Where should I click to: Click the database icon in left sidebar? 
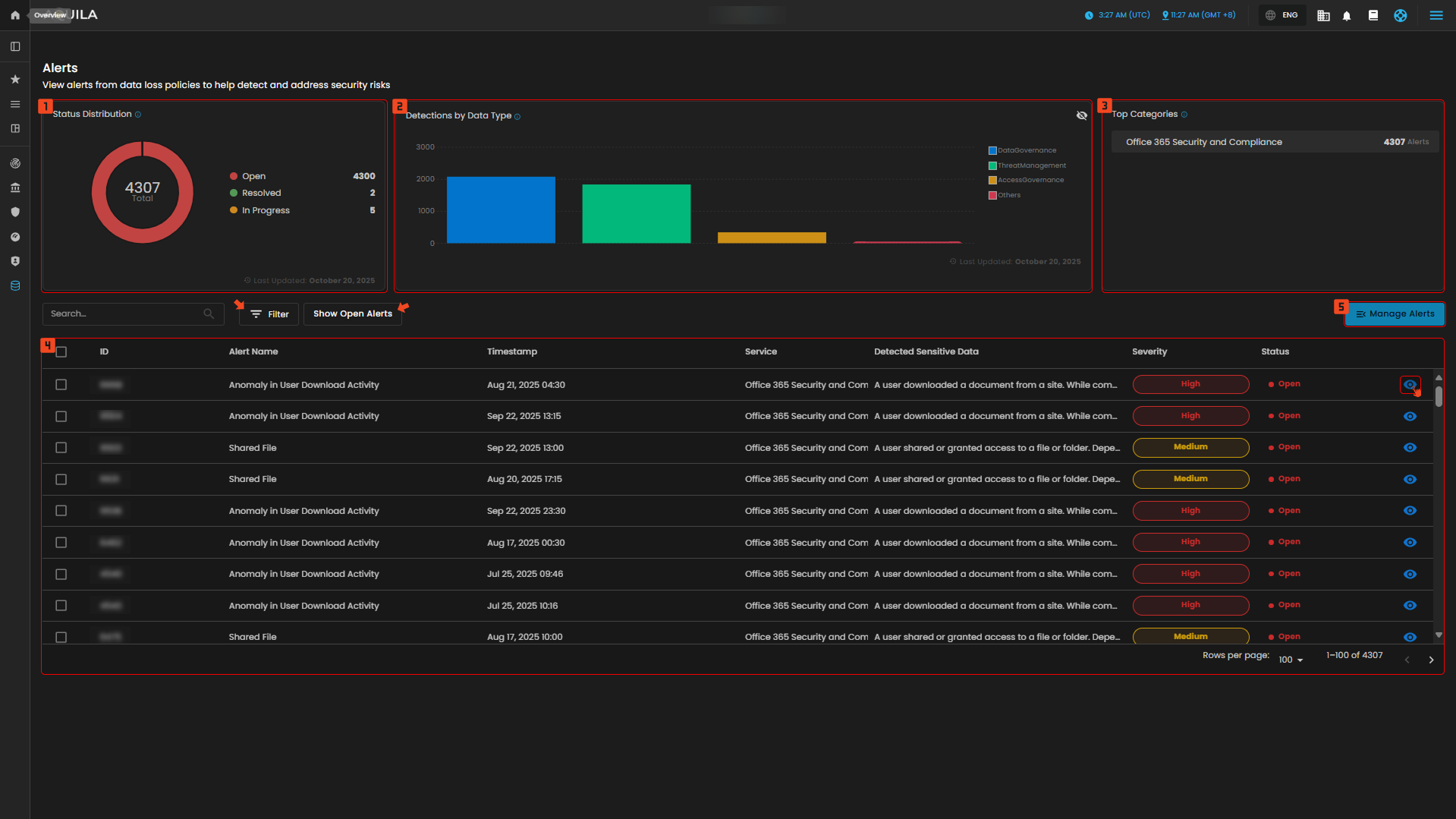point(14,286)
